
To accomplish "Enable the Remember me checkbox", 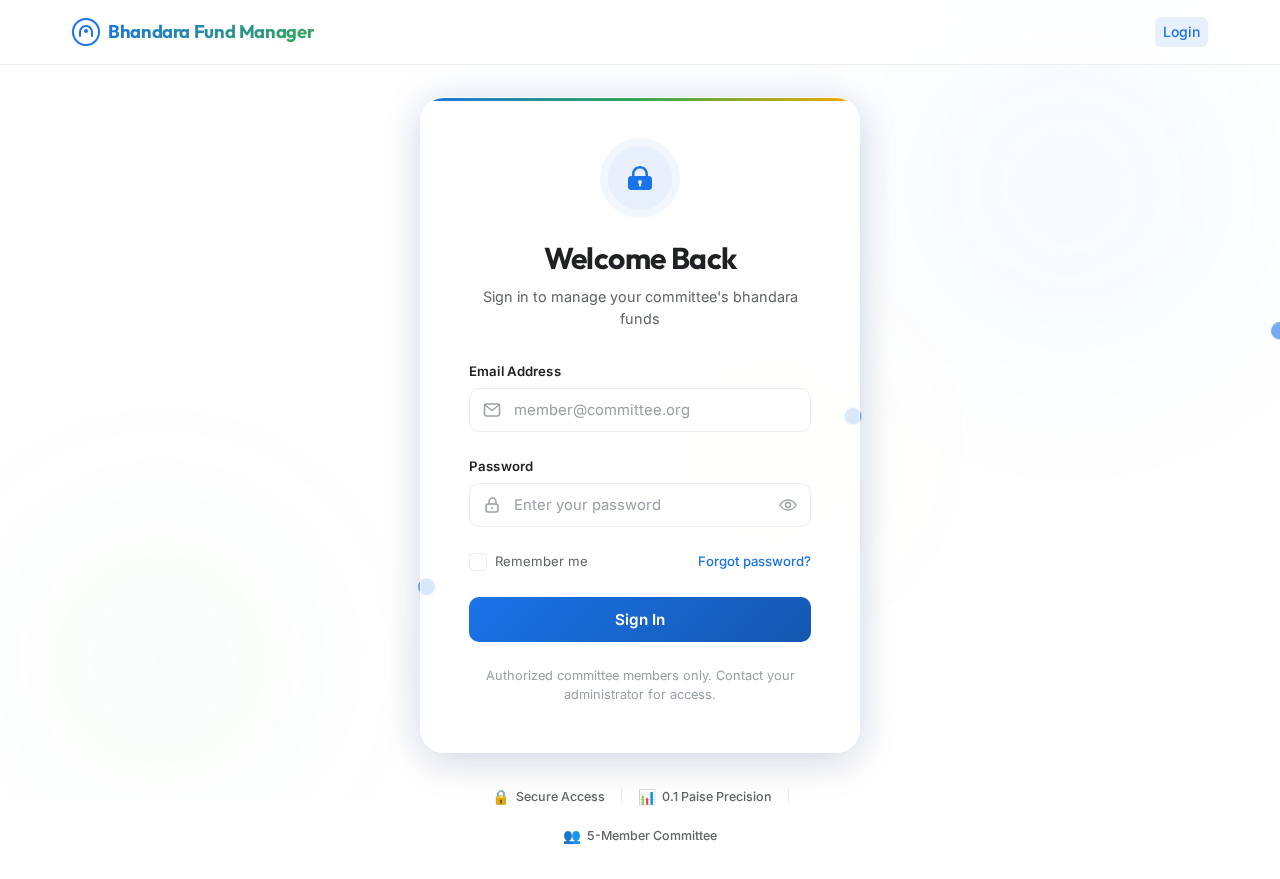I will click(478, 562).
